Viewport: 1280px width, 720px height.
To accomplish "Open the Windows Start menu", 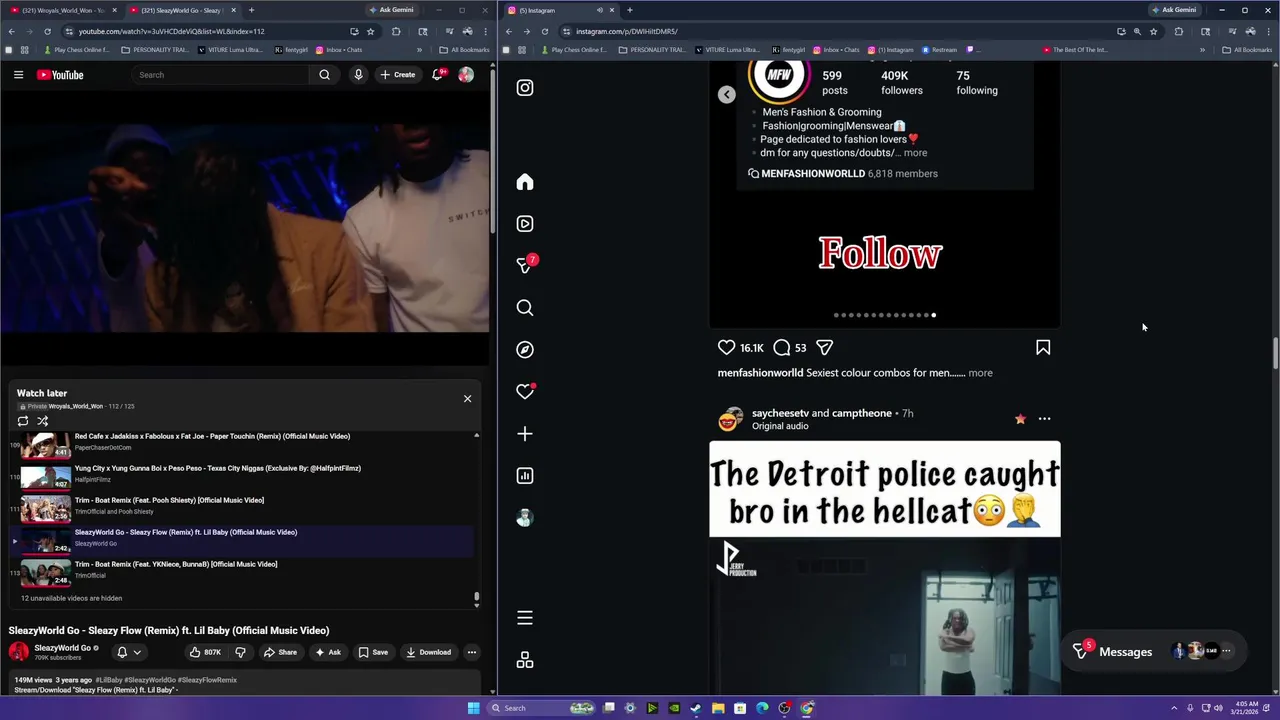I will pos(473,708).
